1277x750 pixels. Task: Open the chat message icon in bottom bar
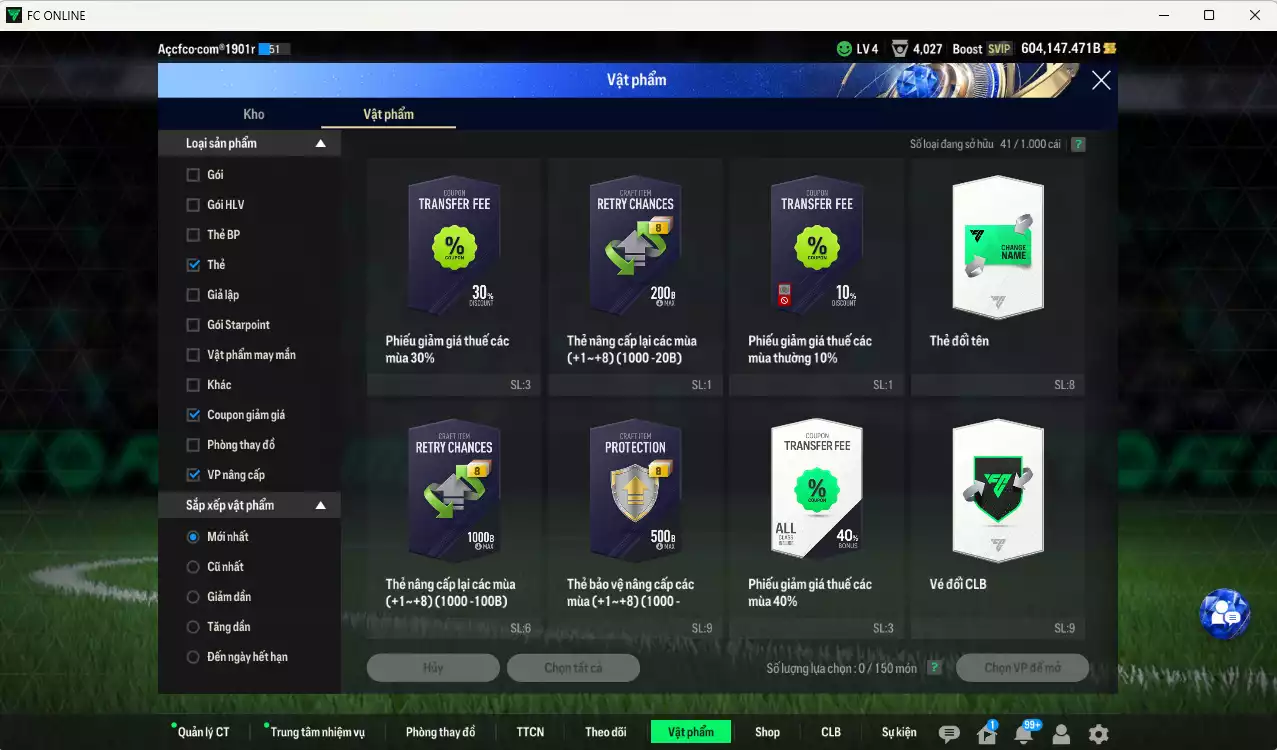tap(949, 732)
